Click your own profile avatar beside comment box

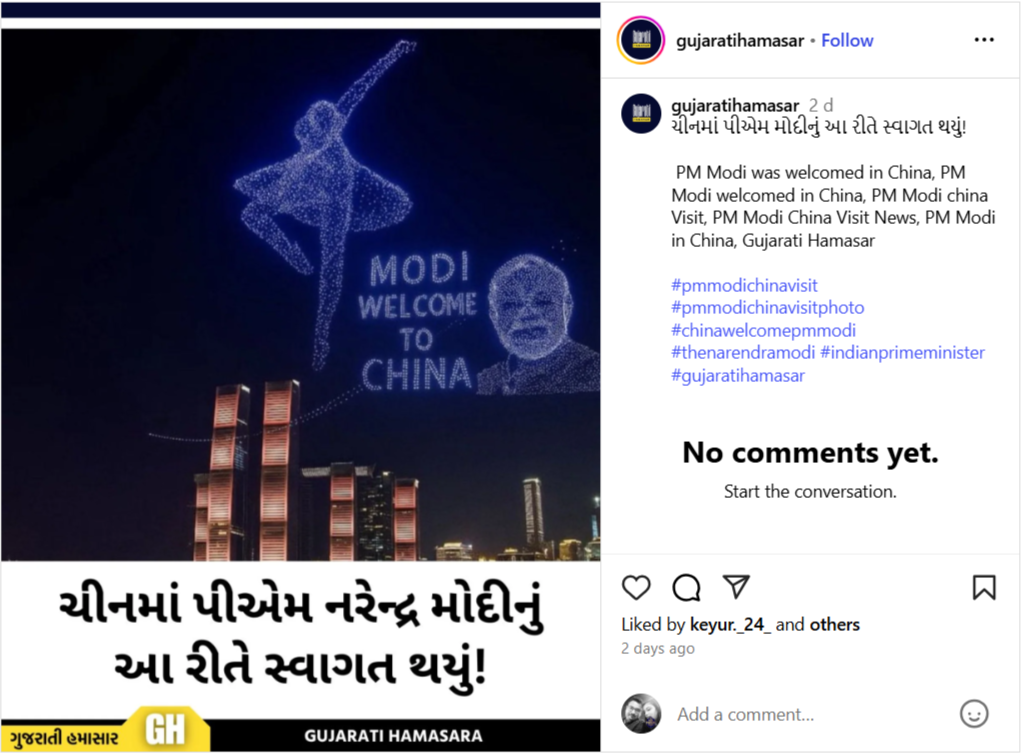[641, 713]
